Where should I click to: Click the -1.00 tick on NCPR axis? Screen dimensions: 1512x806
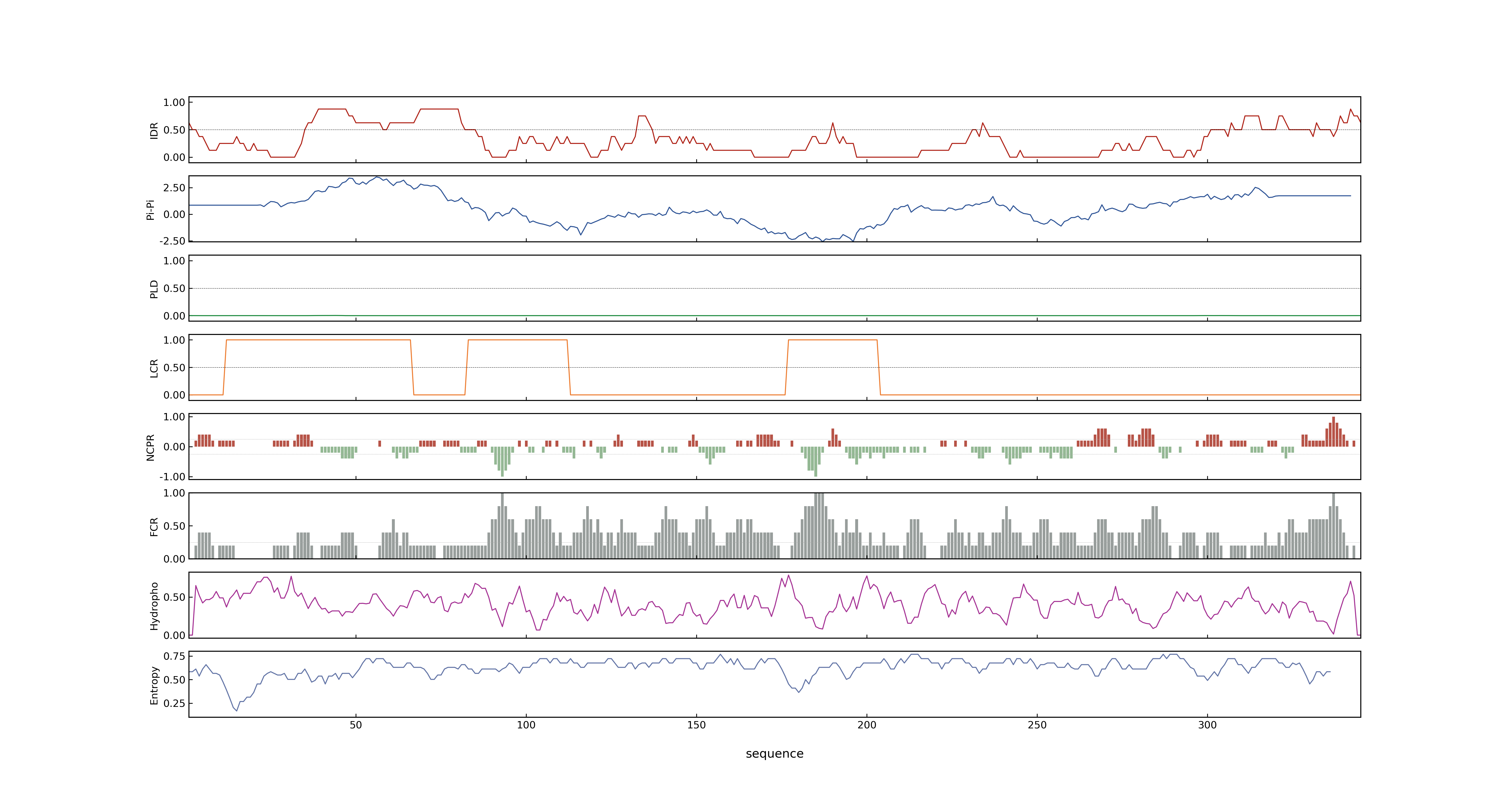(172, 476)
